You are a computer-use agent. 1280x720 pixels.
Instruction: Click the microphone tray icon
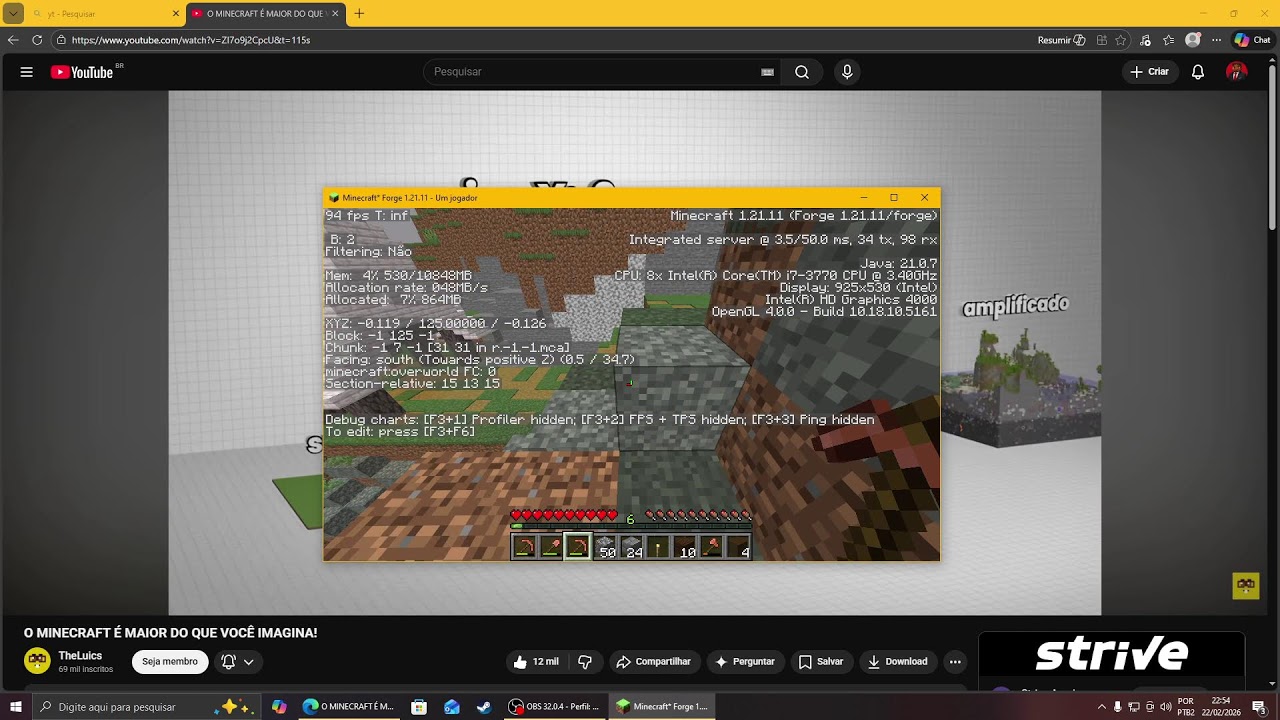pos(1118,707)
